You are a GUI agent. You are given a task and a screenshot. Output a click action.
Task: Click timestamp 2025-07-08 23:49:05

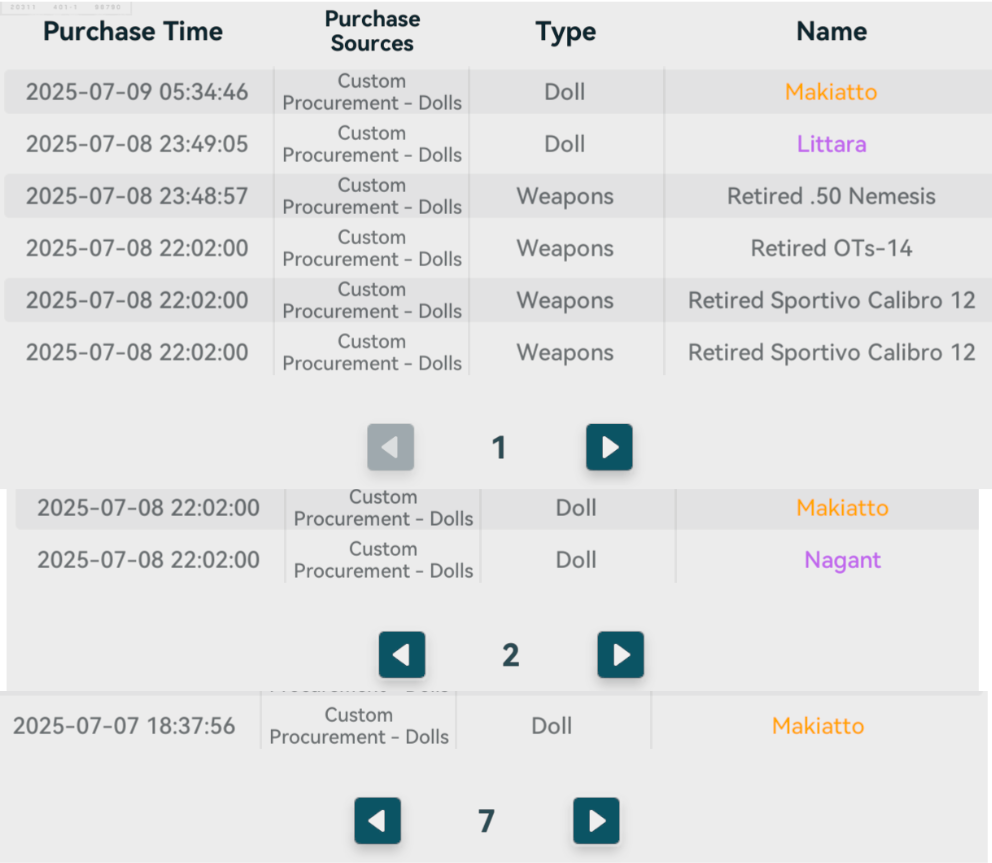click(137, 144)
